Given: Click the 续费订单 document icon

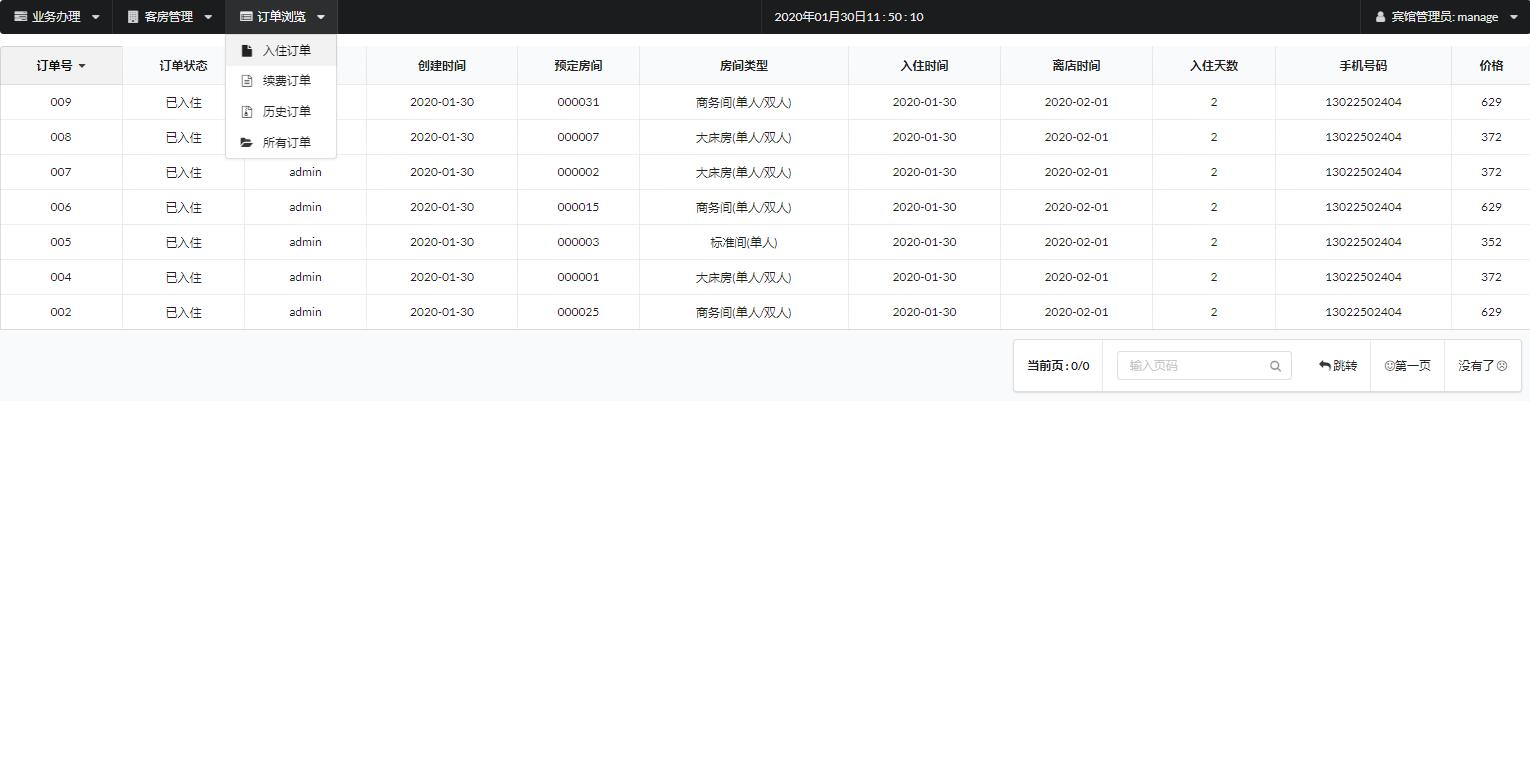Looking at the screenshot, I should (247, 80).
